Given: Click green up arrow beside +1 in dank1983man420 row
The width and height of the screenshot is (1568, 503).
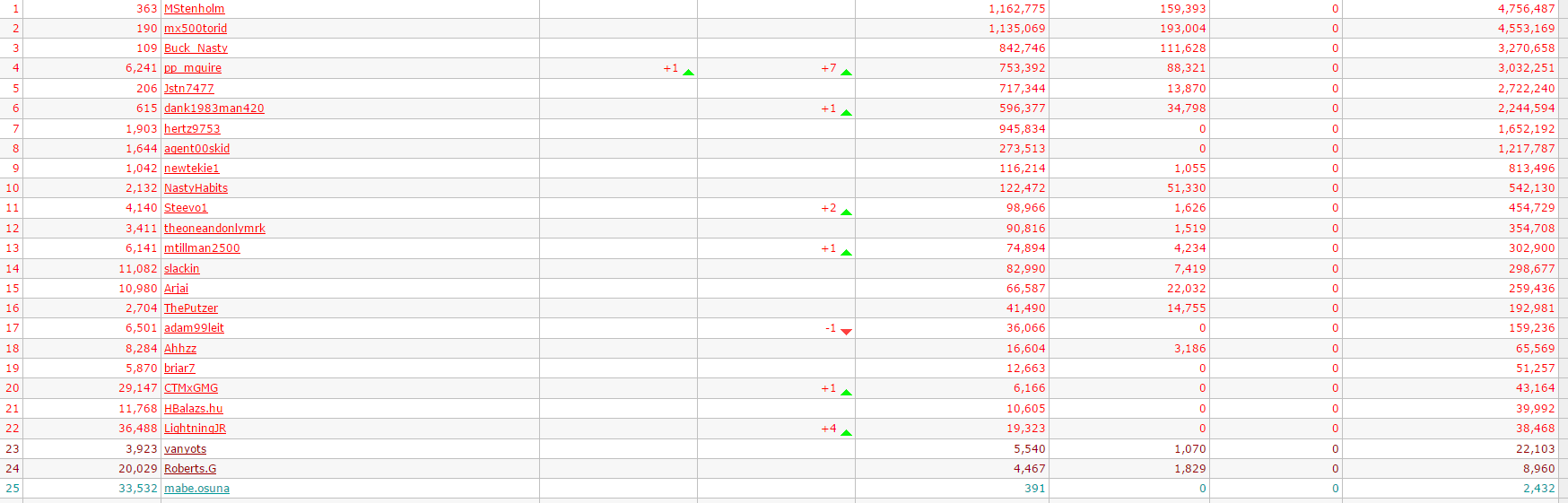Looking at the screenshot, I should pos(846,112).
